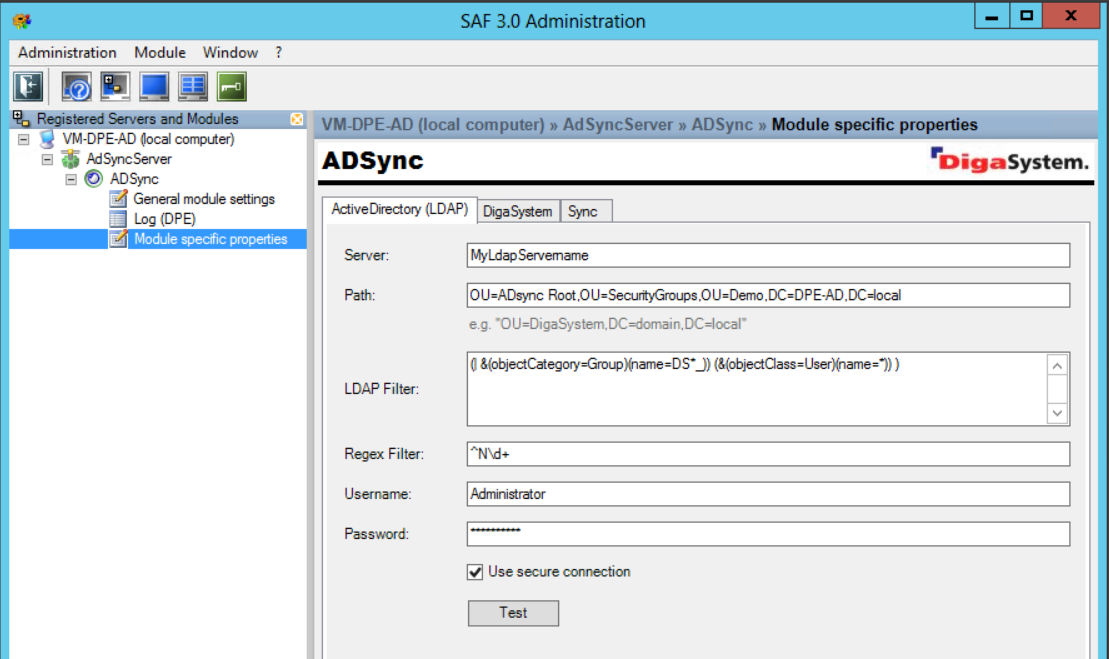Click the help question mark toolbar icon

[x=76, y=87]
